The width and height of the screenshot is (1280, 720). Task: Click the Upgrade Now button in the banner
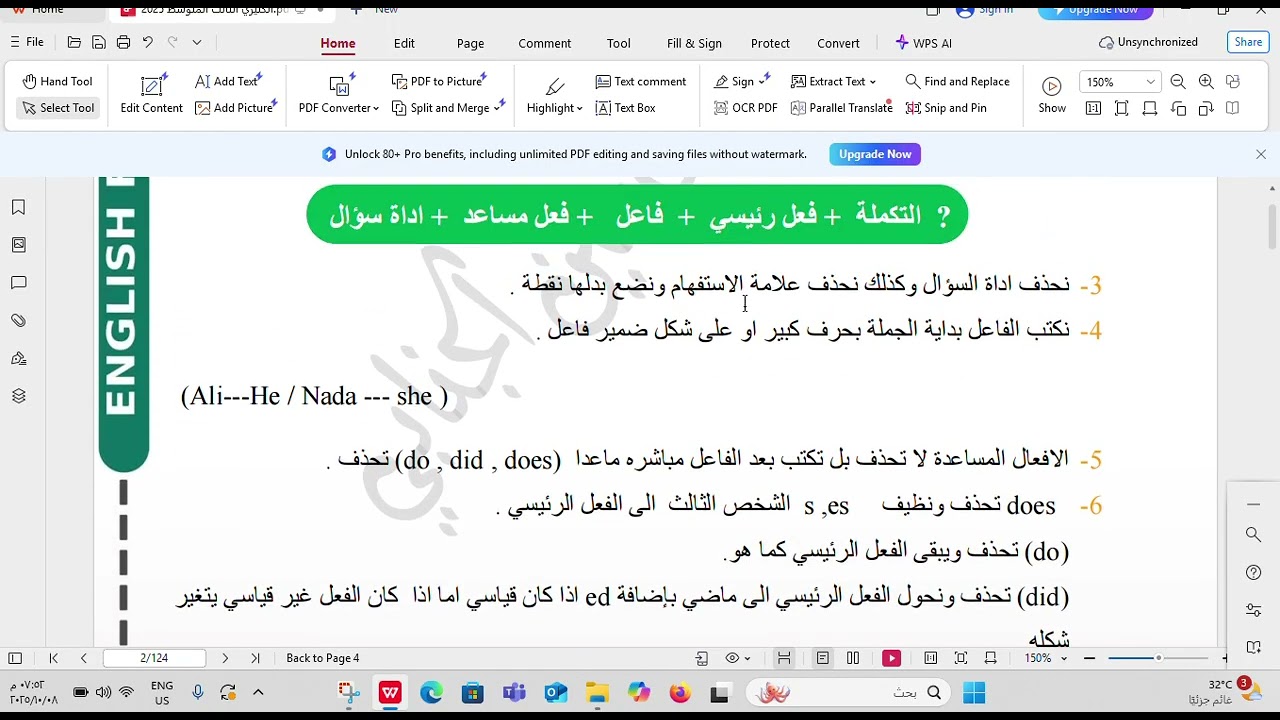tap(875, 154)
